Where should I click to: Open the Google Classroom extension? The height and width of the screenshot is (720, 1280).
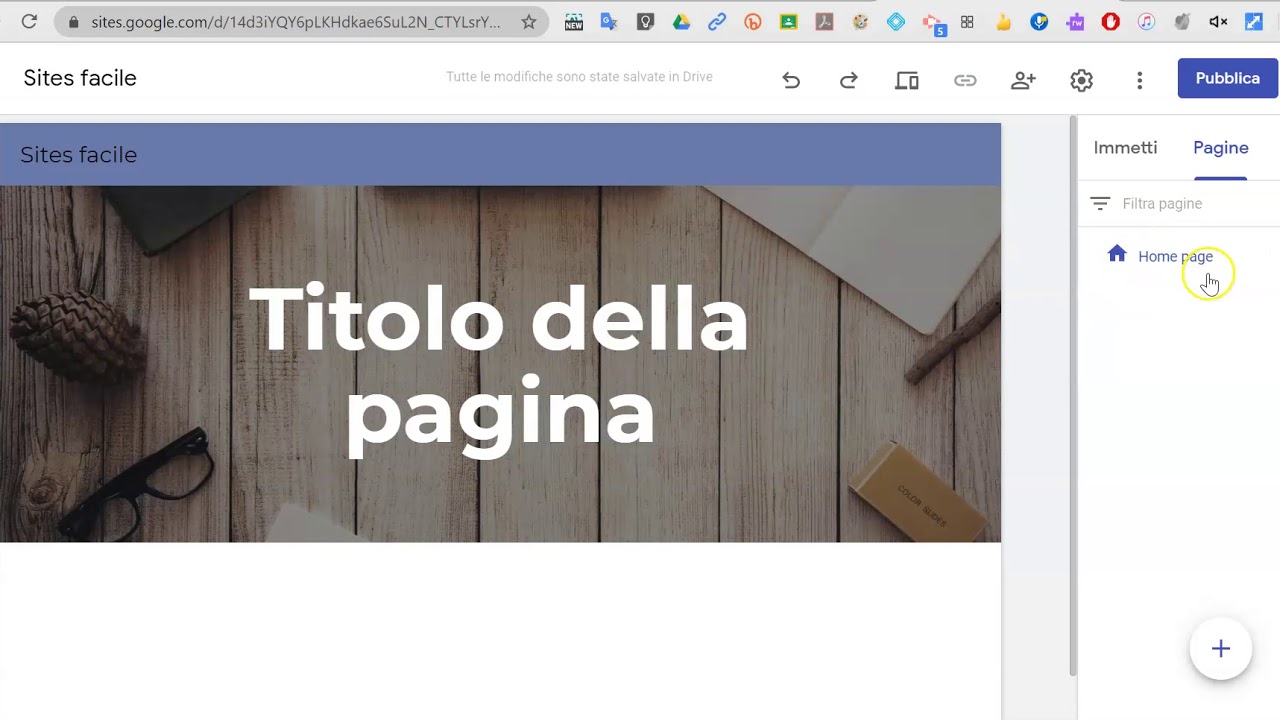click(x=789, y=21)
